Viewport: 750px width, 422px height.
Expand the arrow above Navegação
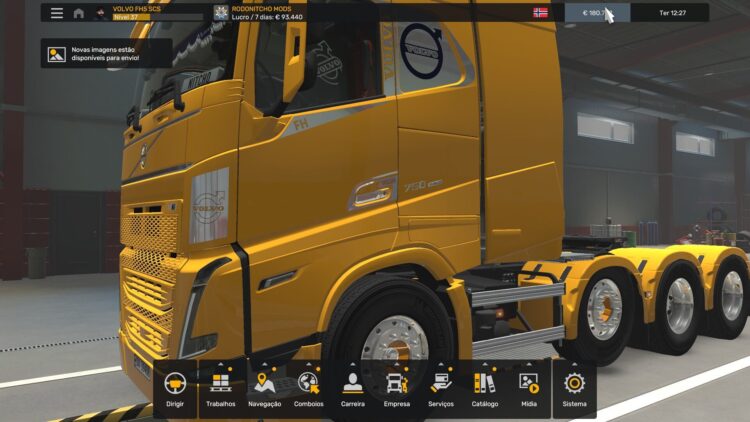[x=265, y=365]
